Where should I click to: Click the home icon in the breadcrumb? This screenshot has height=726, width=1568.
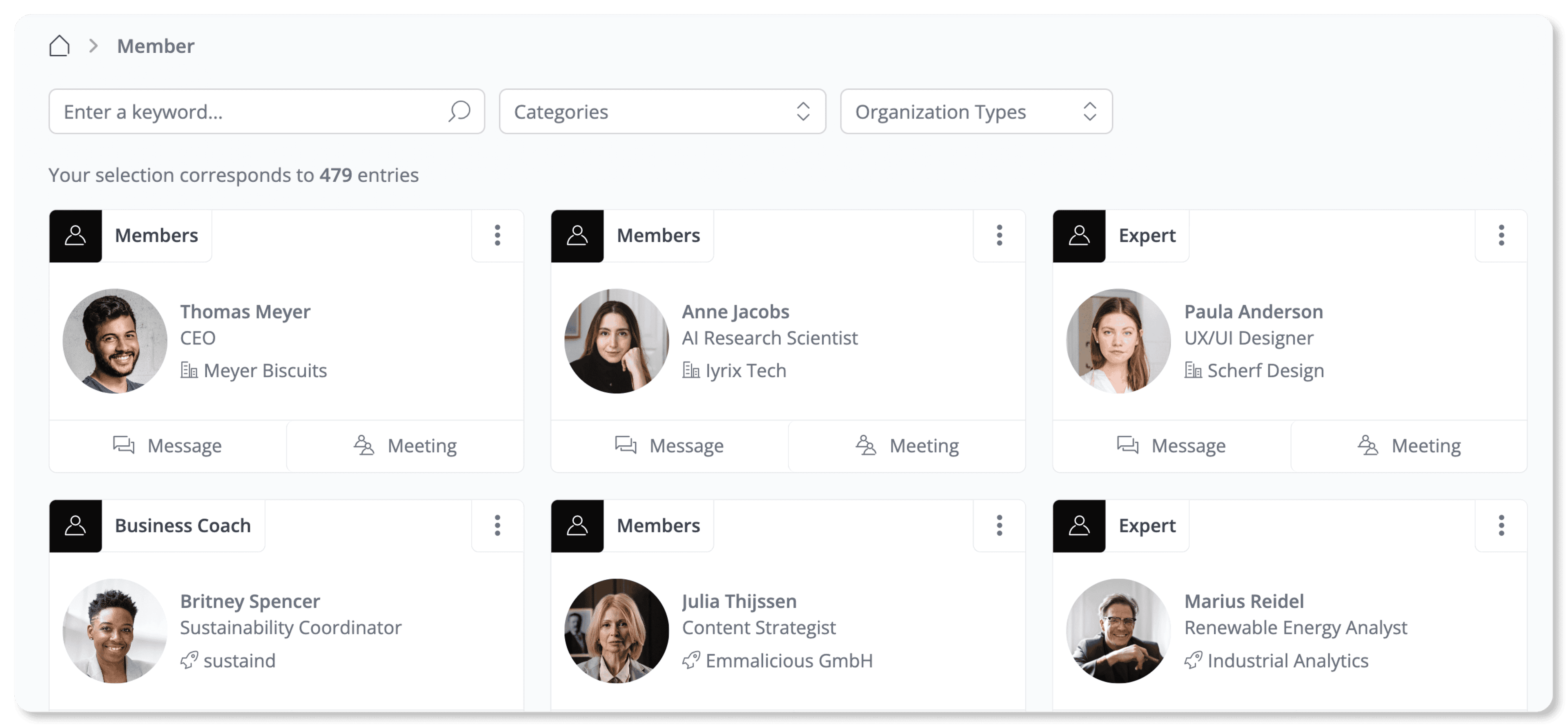pos(59,45)
